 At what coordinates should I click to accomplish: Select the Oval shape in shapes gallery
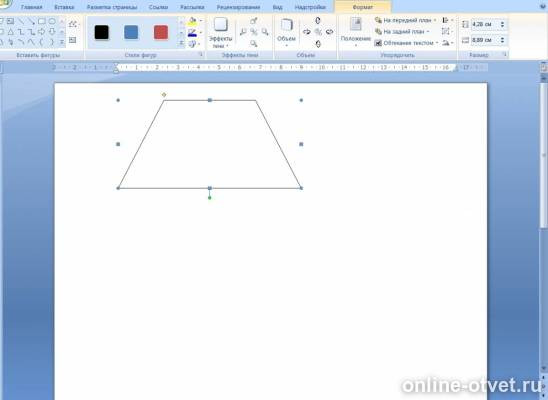tap(52, 21)
